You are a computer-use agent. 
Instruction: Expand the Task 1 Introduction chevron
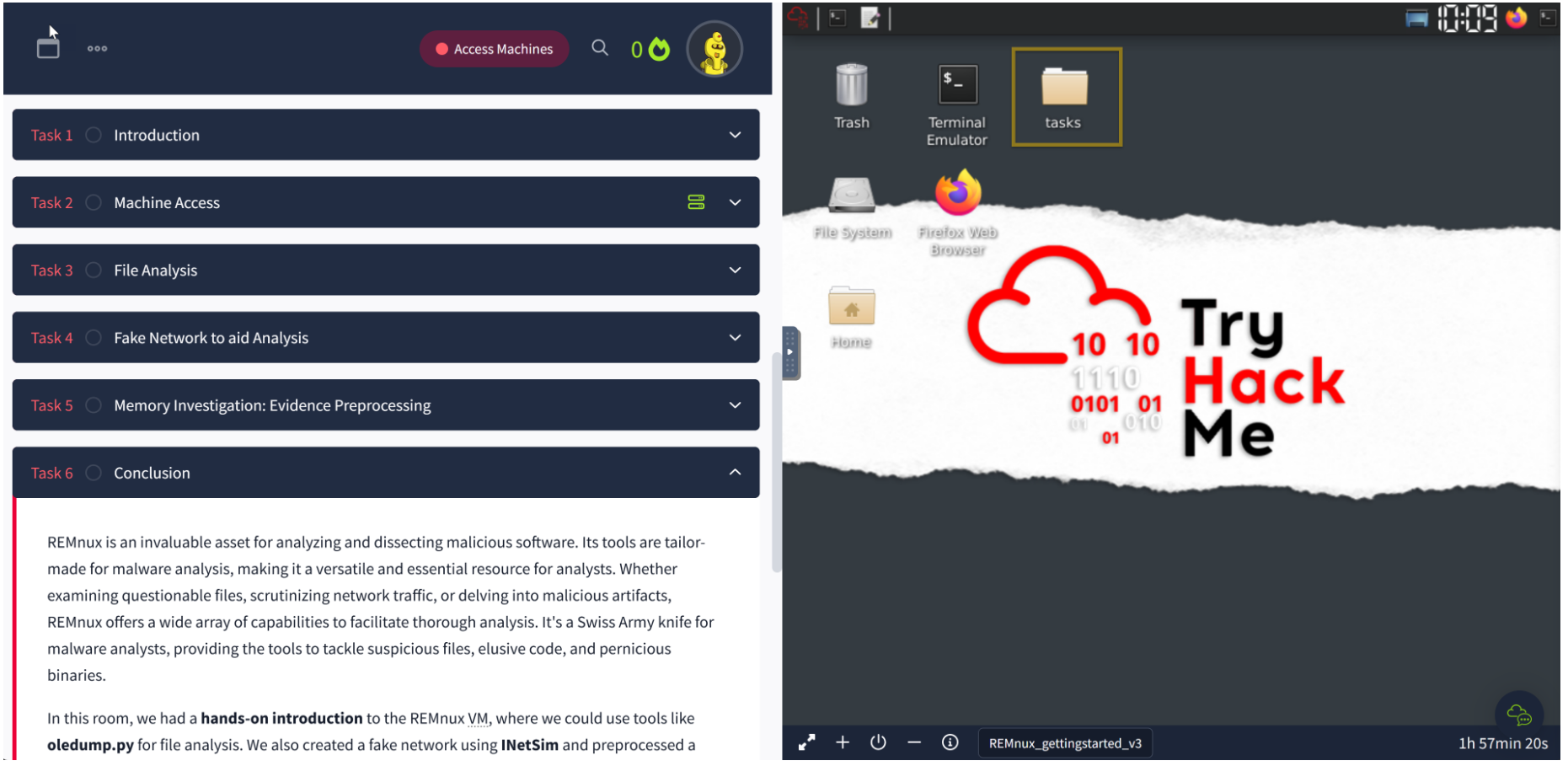[x=736, y=135]
